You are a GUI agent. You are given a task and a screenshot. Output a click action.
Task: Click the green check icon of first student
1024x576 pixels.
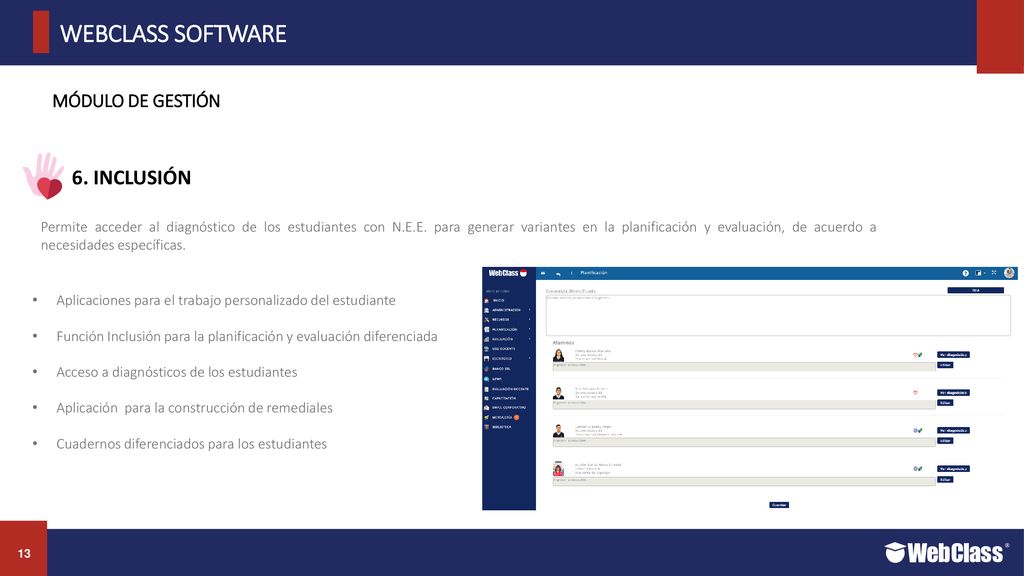[x=920, y=355]
